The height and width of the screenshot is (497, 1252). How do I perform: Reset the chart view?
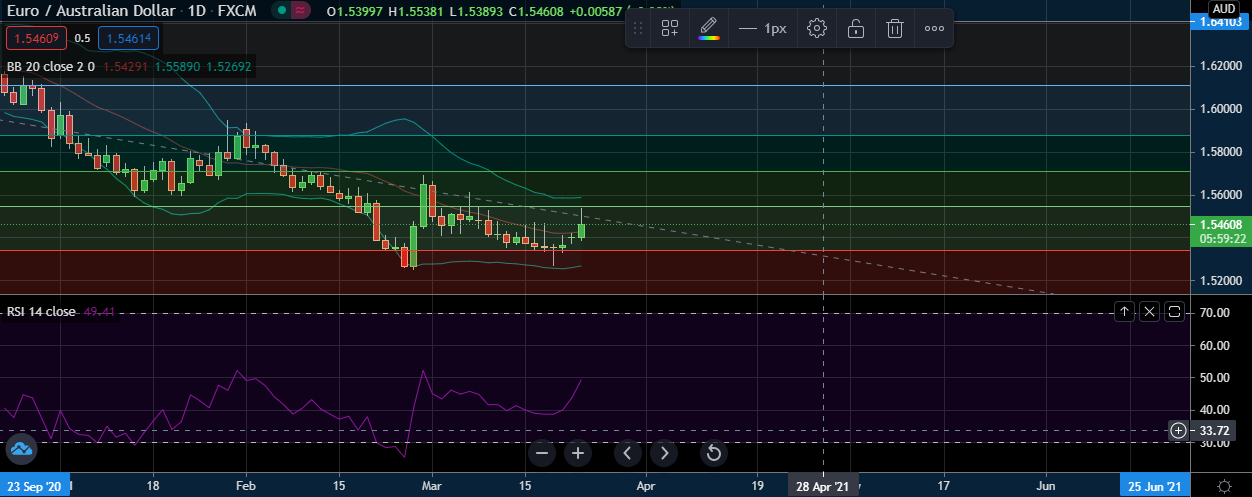[x=714, y=453]
